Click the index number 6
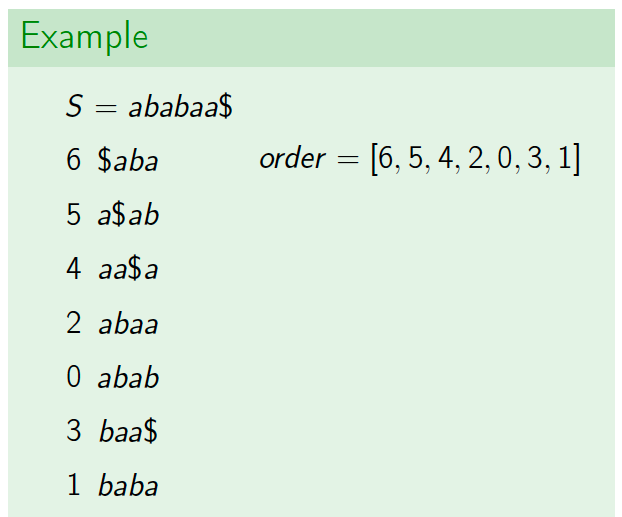Viewport: 622px width, 517px height. click(x=74, y=160)
